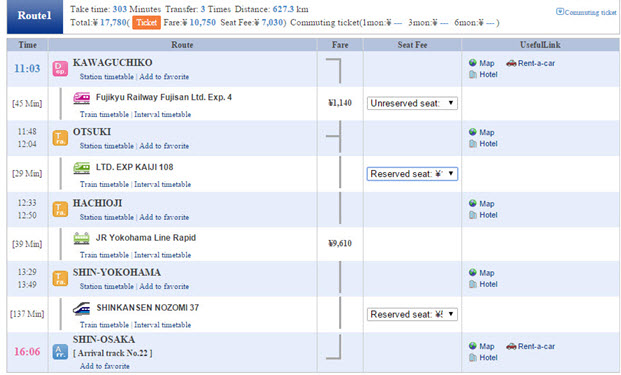Open Interval timetable for LTD. EXP KAIJI 108
Image resolution: width=621 pixels, height=375 pixels.
pos(162,185)
